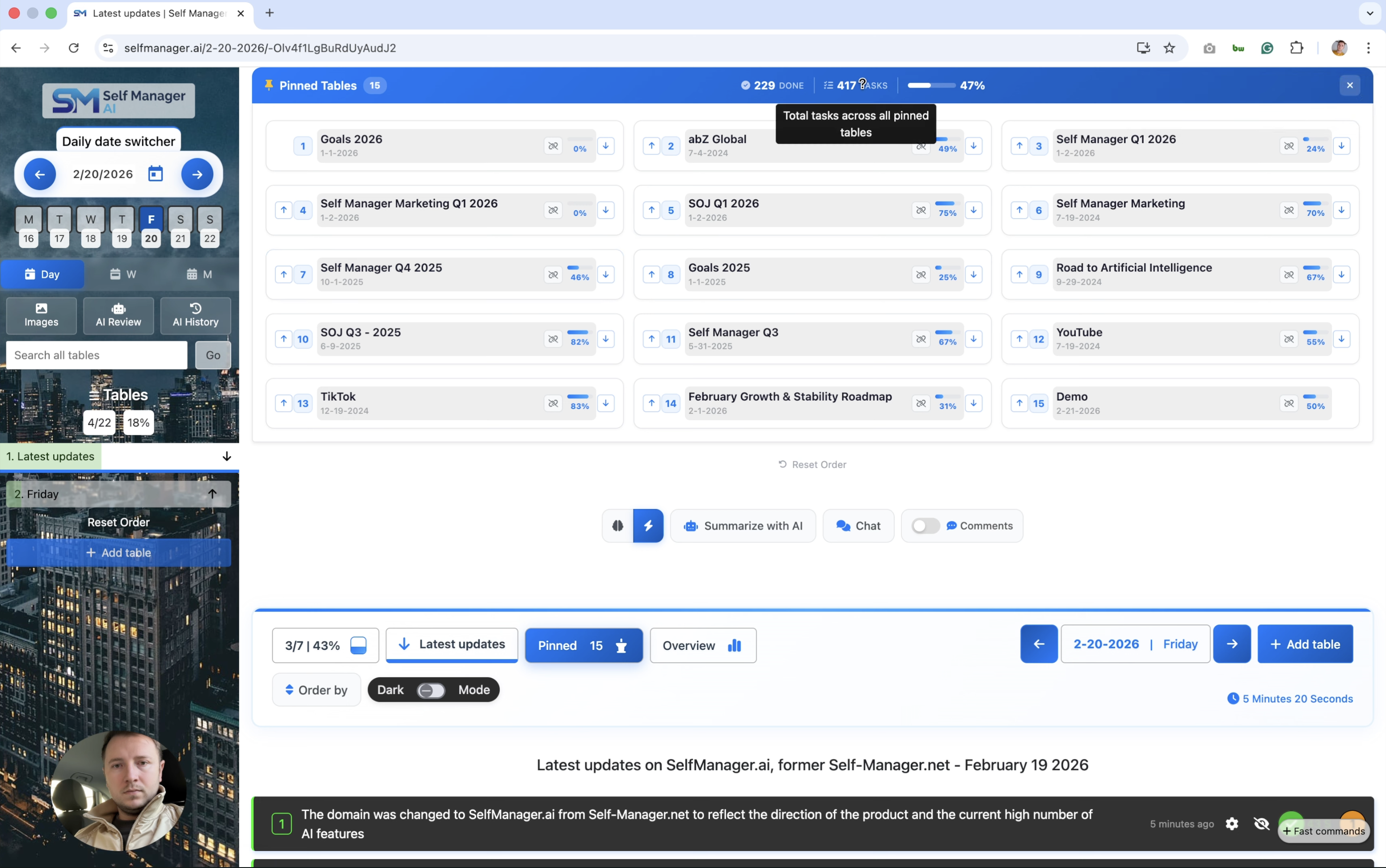The height and width of the screenshot is (868, 1386).
Task: Reload the page
Action: 73,48
